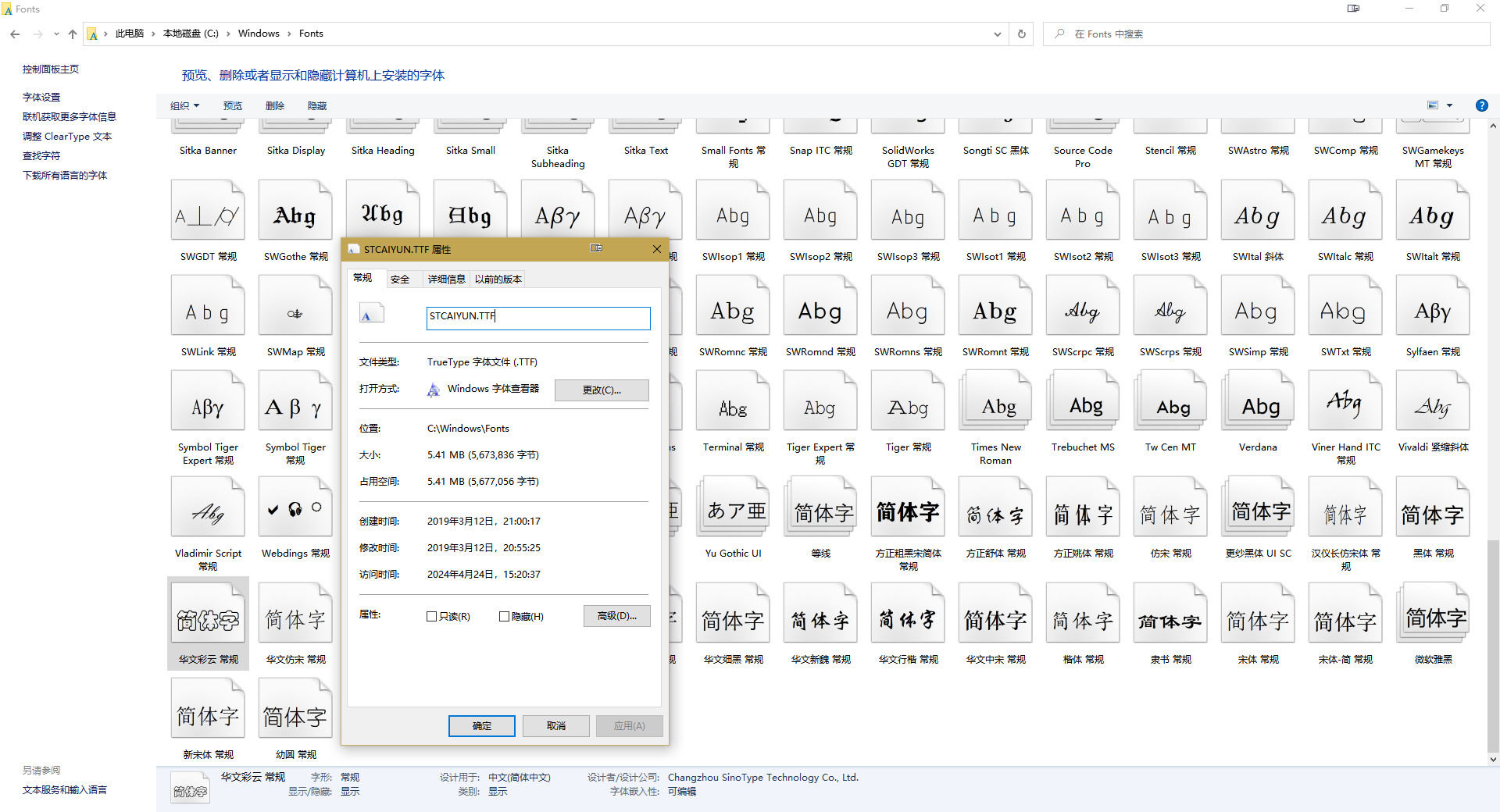Viewport: 1500px width, 812px height.
Task: Open 控制面板主页 link
Action: point(51,69)
